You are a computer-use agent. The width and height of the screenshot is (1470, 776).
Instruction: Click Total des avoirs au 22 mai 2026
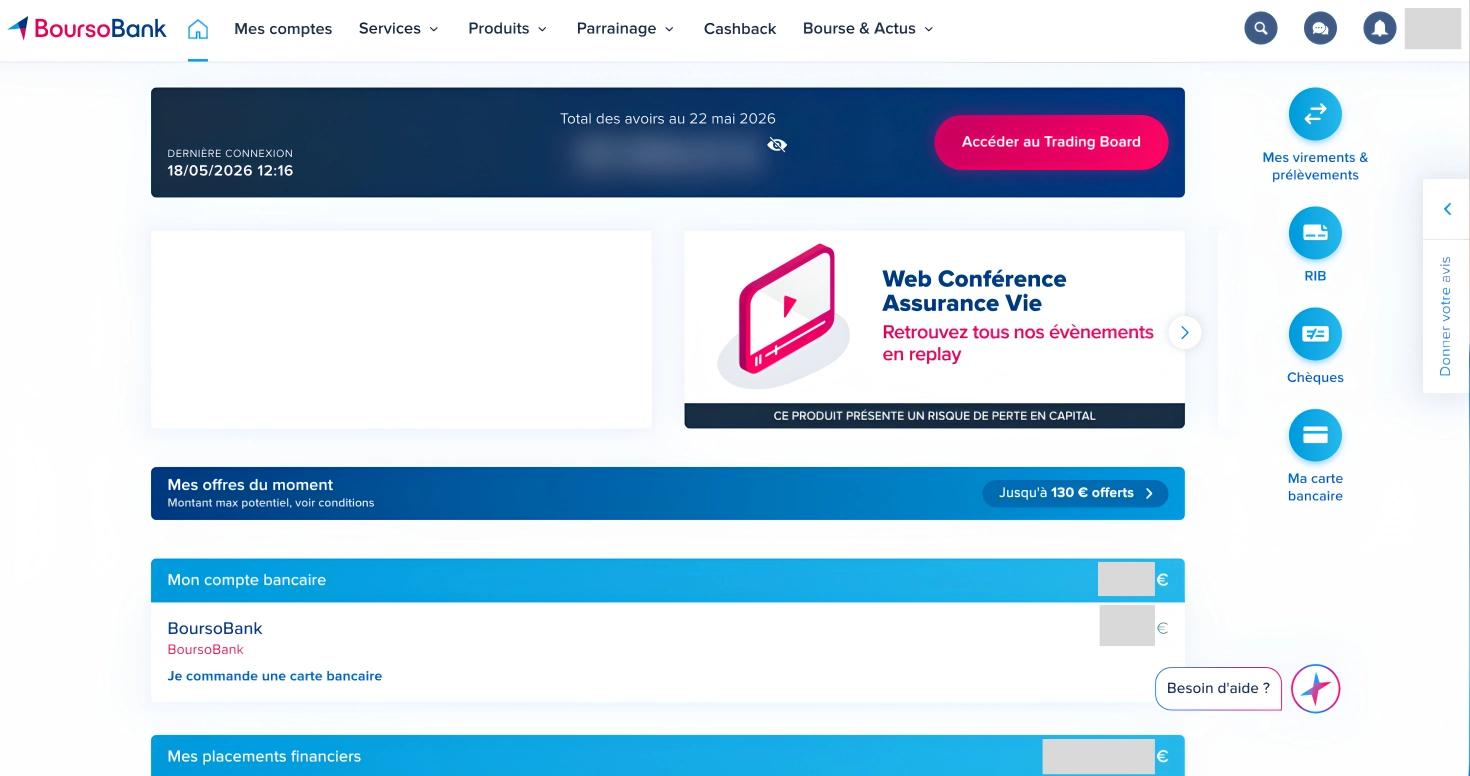[x=668, y=118]
